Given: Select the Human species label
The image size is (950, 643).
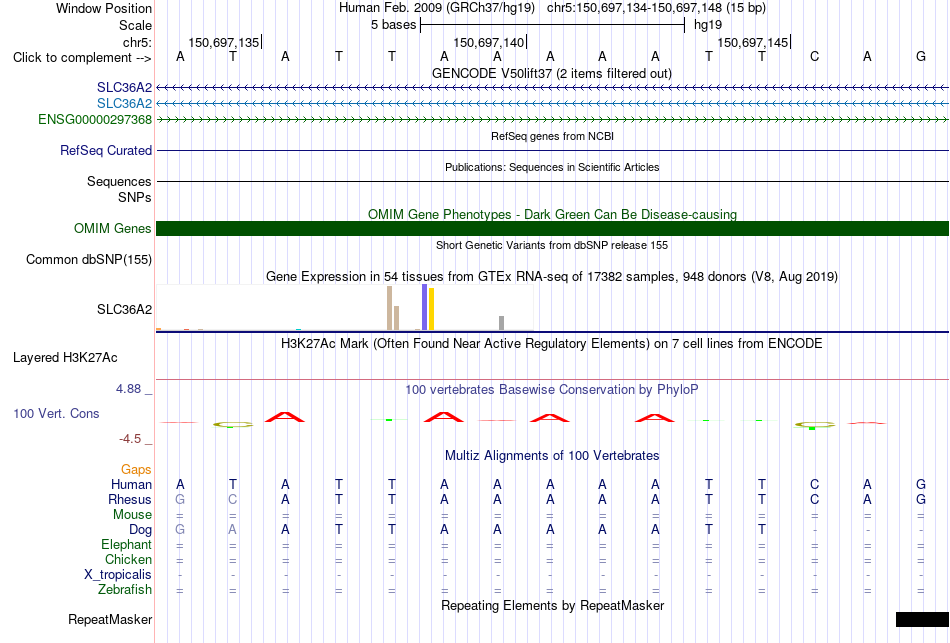Looking at the screenshot, I should (x=131, y=485).
